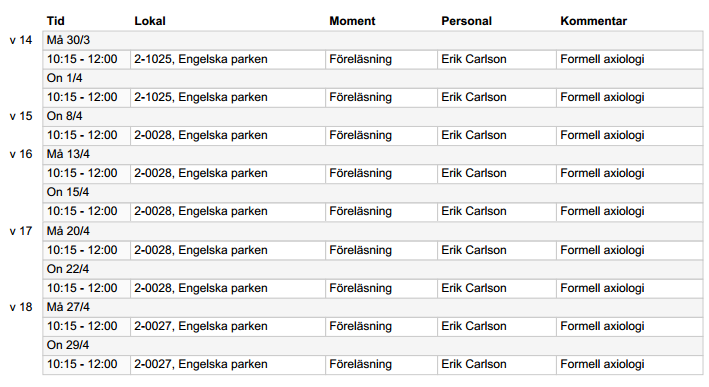The width and height of the screenshot is (709, 387).
Task: Select the Må 13/4 date row
Action: coord(373,154)
